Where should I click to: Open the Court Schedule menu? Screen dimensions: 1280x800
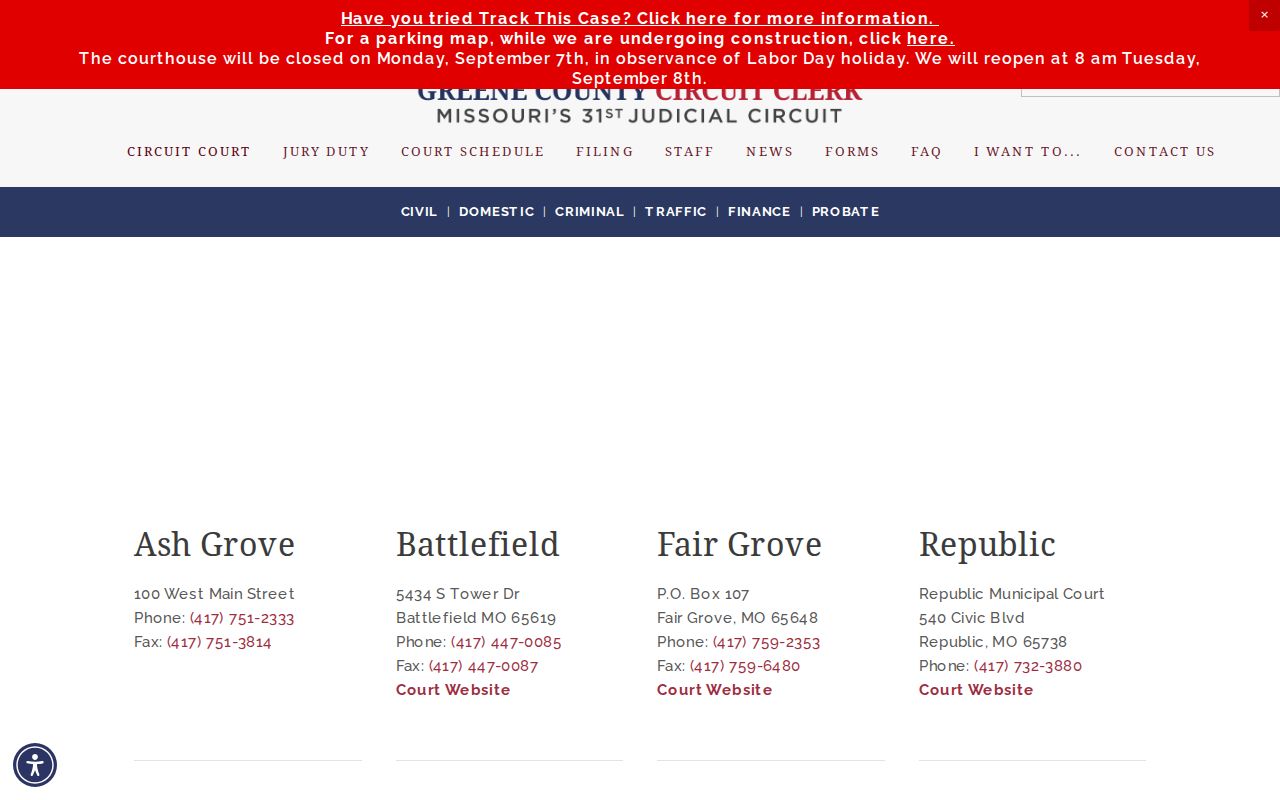click(x=473, y=152)
